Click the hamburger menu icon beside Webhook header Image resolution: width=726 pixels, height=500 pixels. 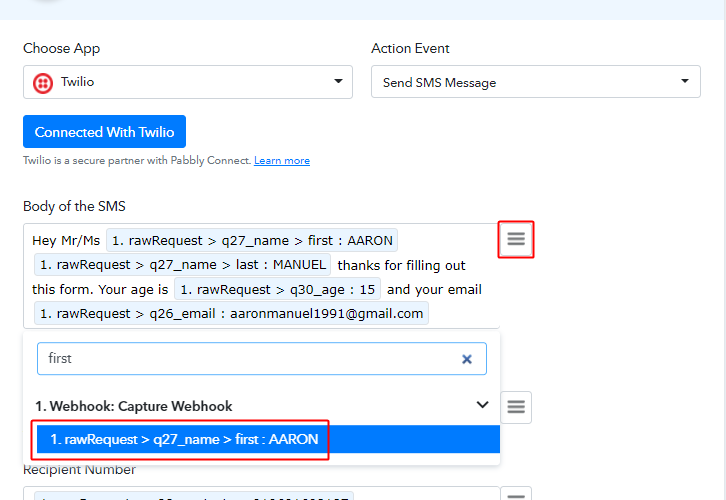coord(516,407)
